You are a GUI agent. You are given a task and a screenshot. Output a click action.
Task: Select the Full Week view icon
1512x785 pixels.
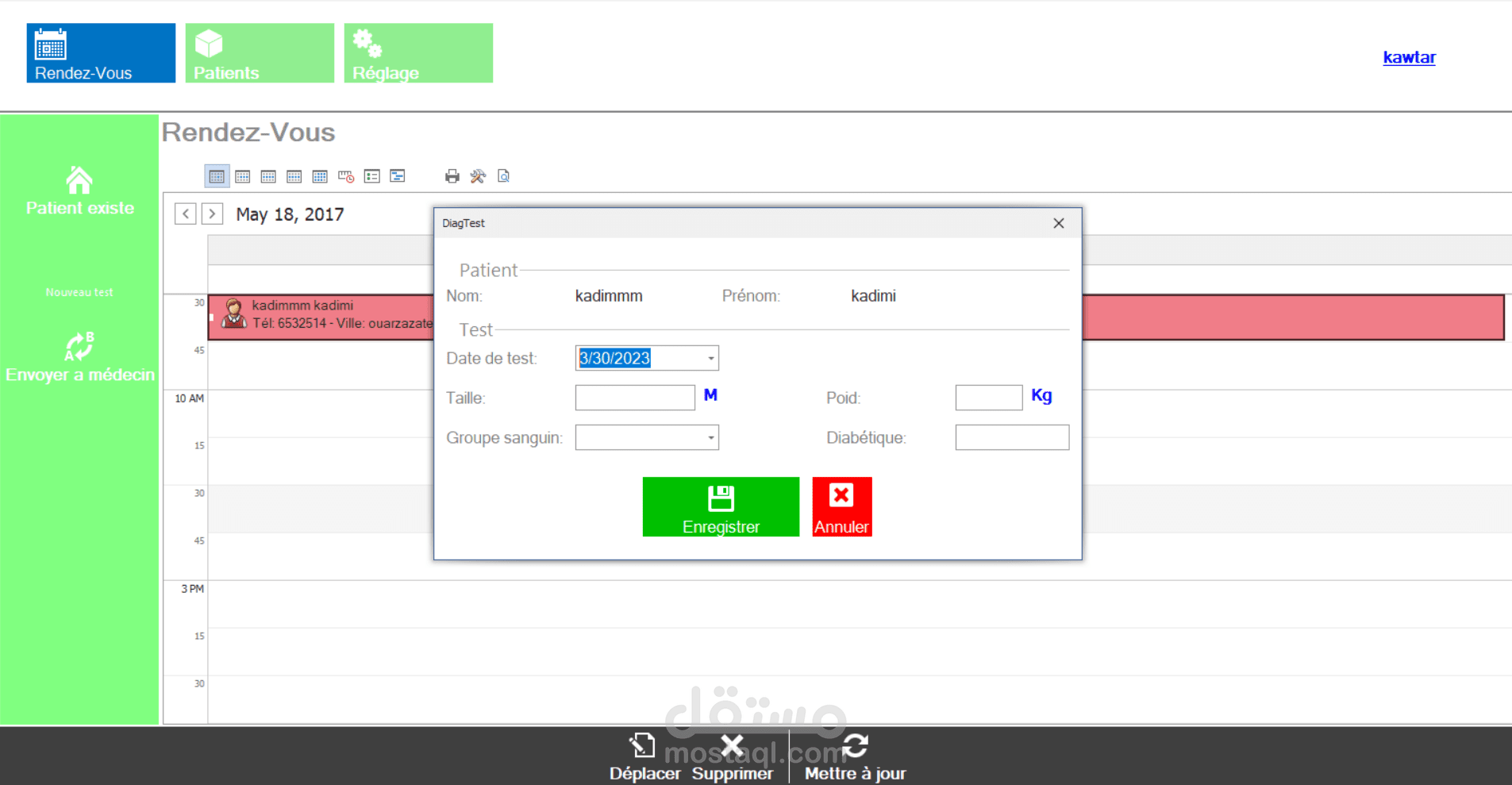click(294, 176)
